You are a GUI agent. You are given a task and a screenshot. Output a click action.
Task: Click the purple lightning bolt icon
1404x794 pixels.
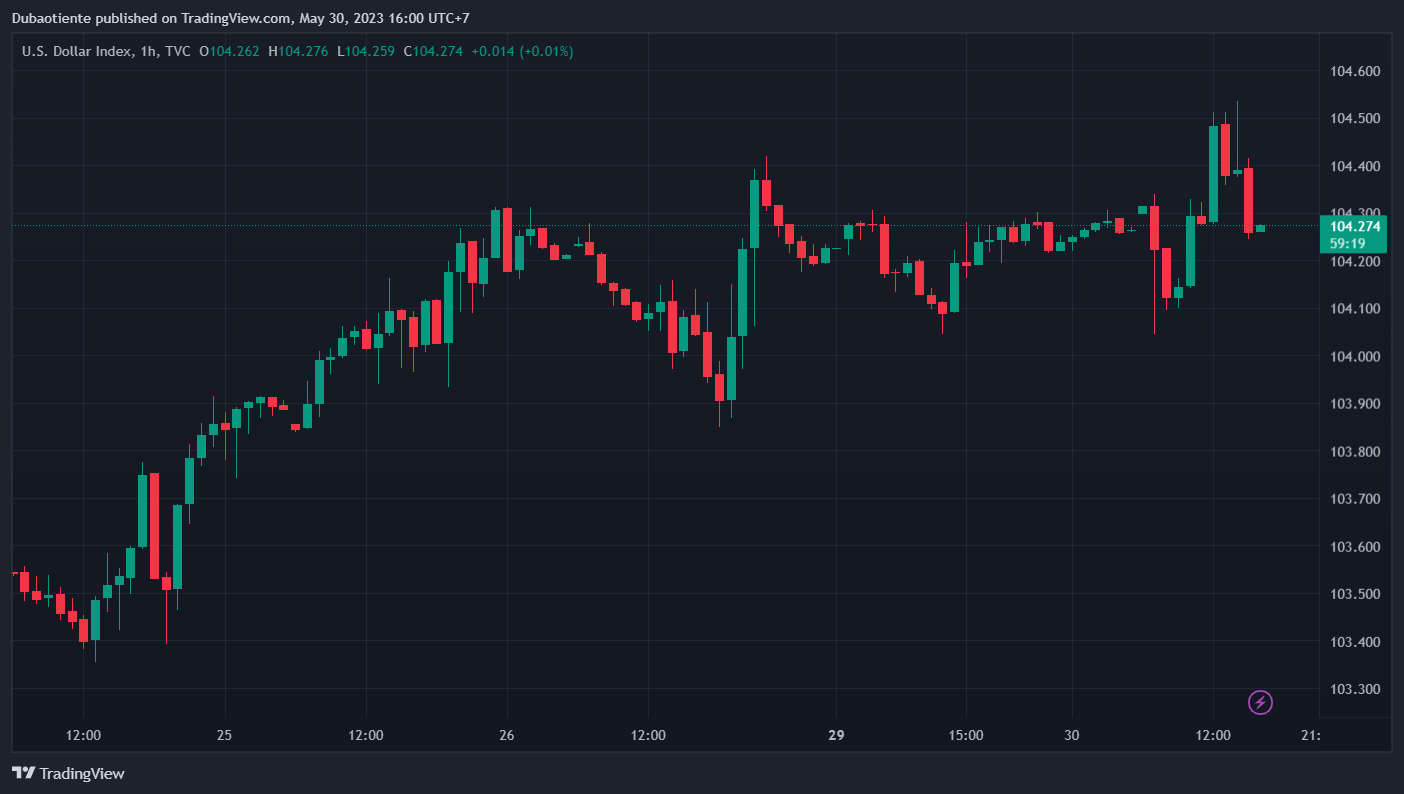pos(1261,703)
